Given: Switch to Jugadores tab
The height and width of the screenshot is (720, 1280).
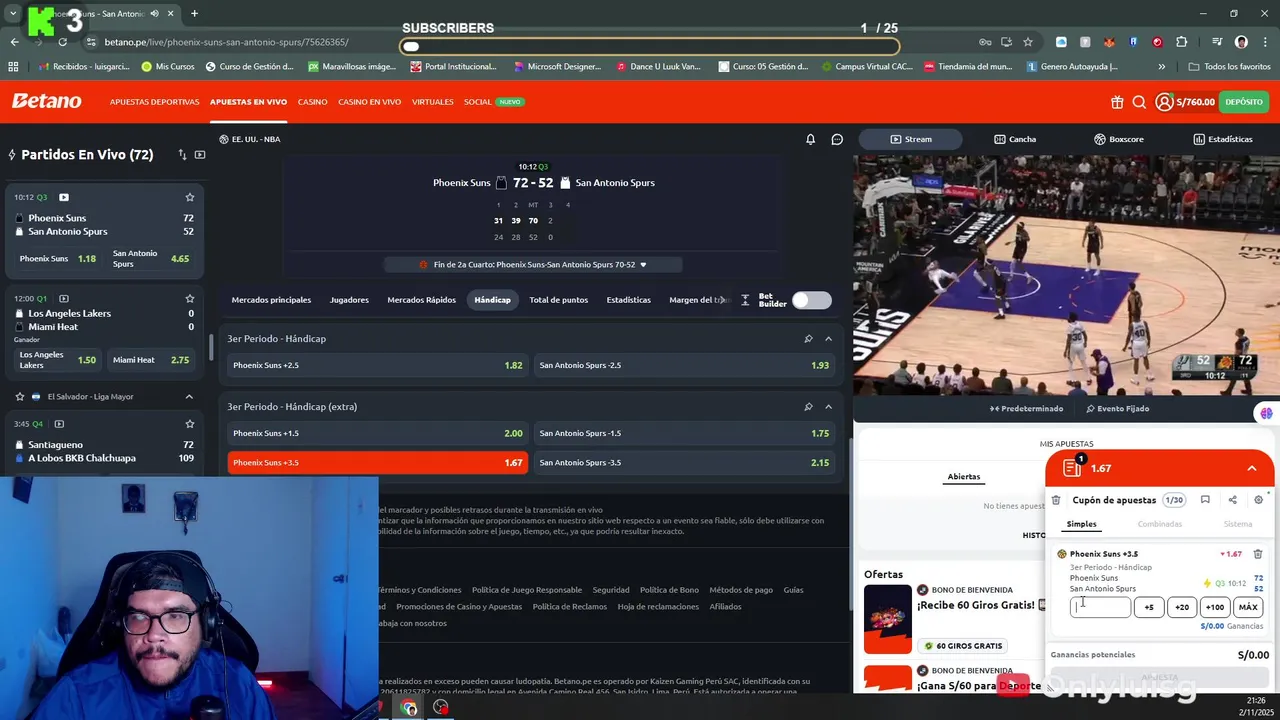Looking at the screenshot, I should coord(349,300).
